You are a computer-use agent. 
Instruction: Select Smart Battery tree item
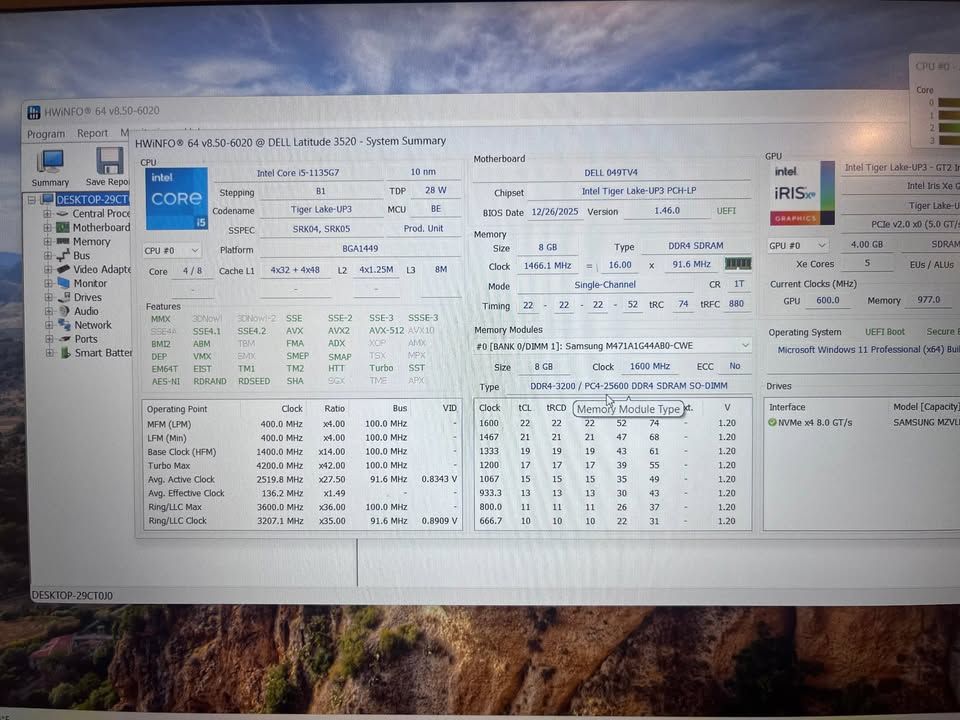[103, 353]
